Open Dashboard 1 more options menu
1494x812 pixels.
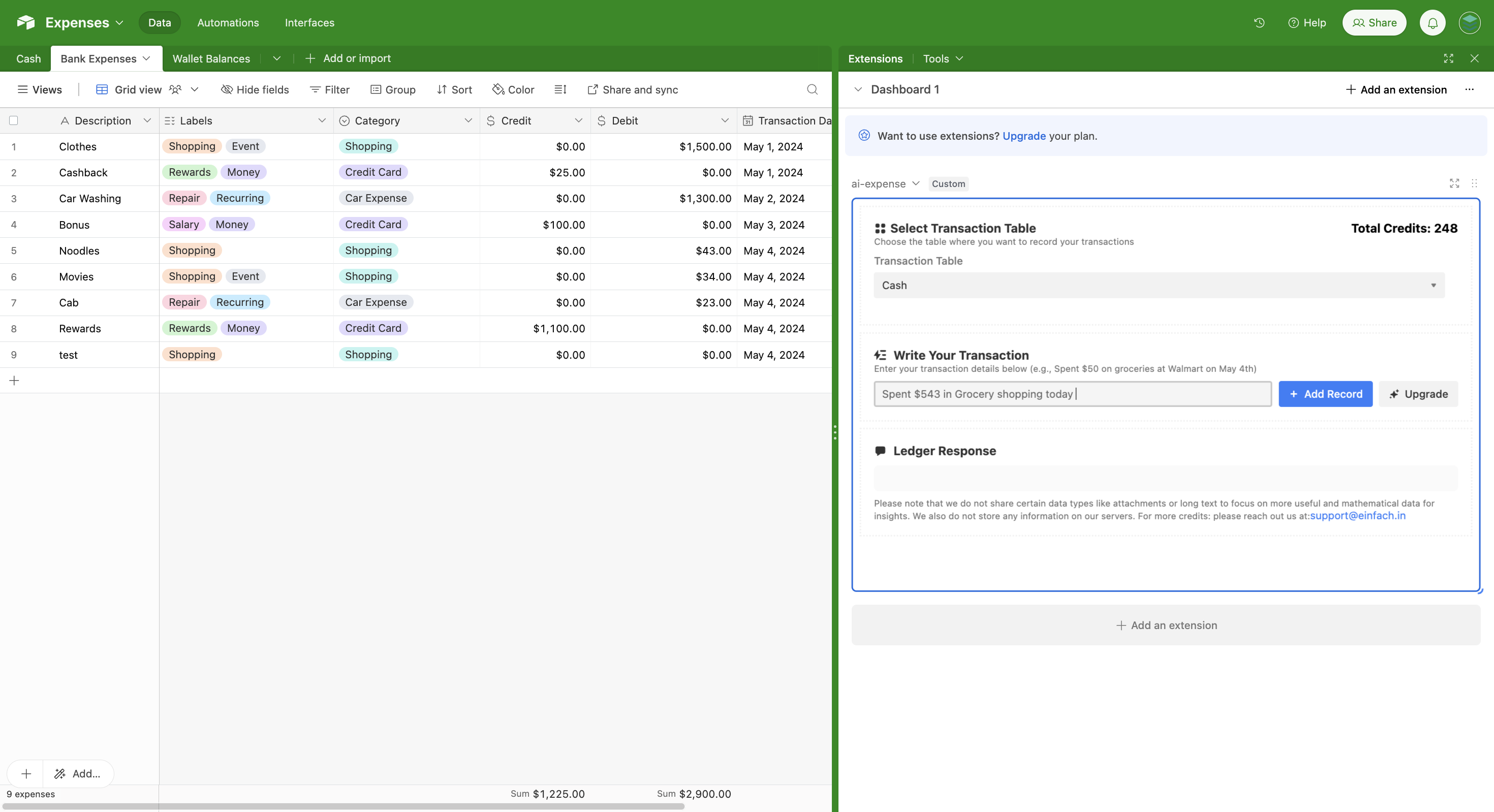tap(1469, 89)
